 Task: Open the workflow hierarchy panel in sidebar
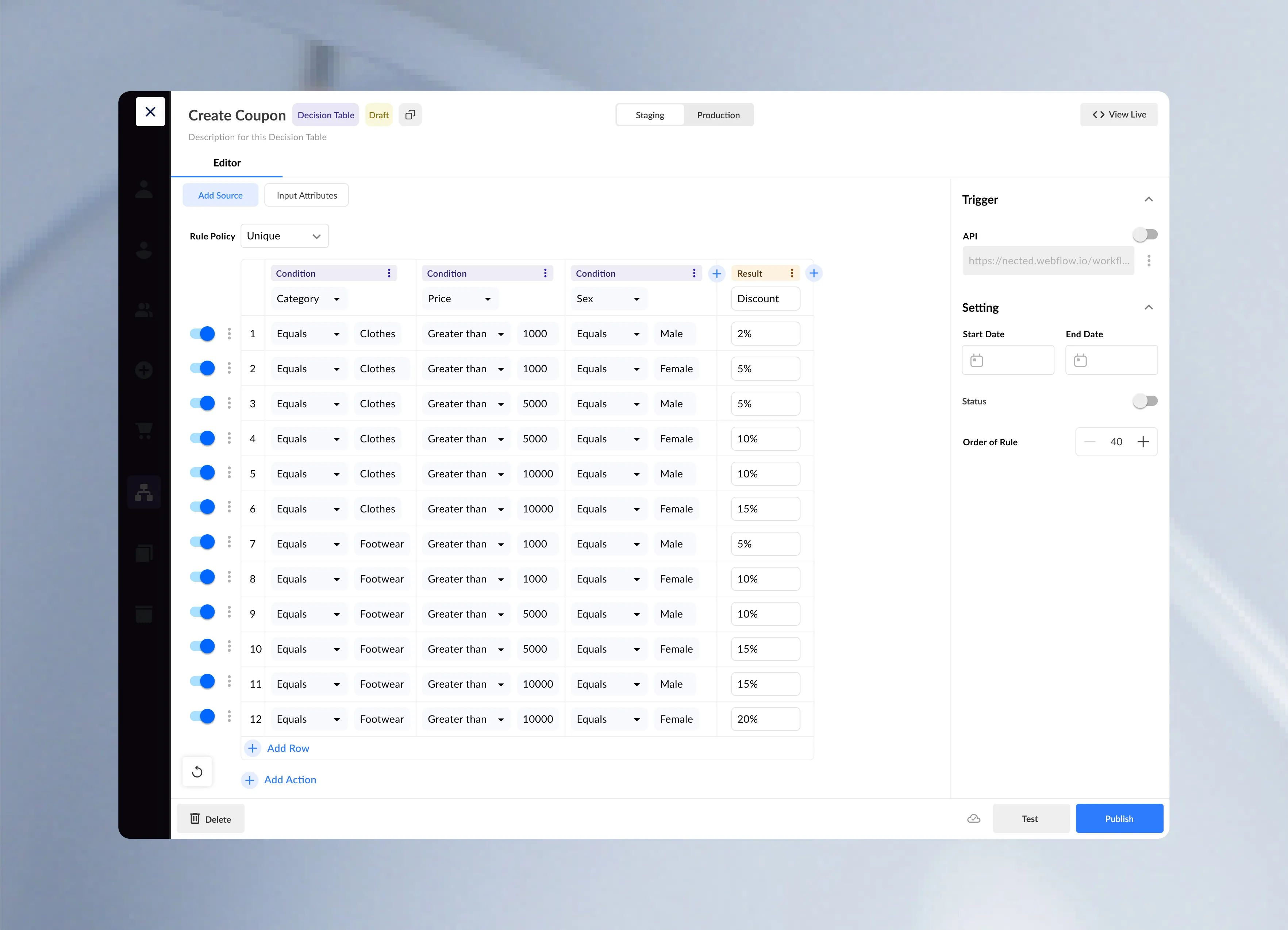point(144,492)
